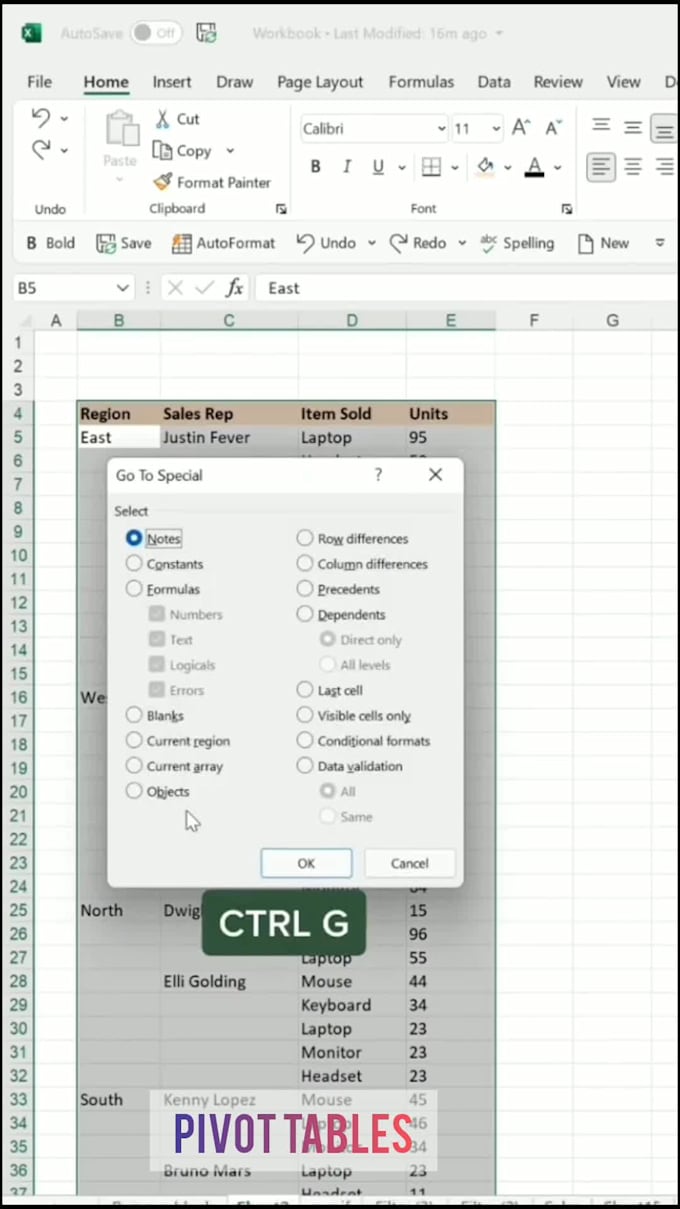Switch to the Data tab

(494, 82)
